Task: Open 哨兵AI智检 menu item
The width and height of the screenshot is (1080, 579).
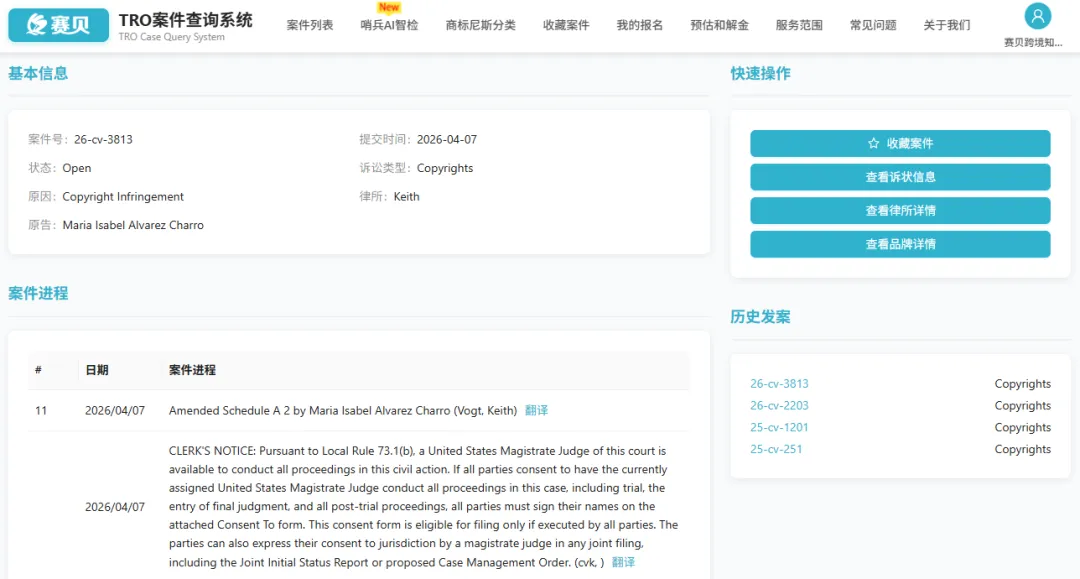Action: tap(389, 25)
